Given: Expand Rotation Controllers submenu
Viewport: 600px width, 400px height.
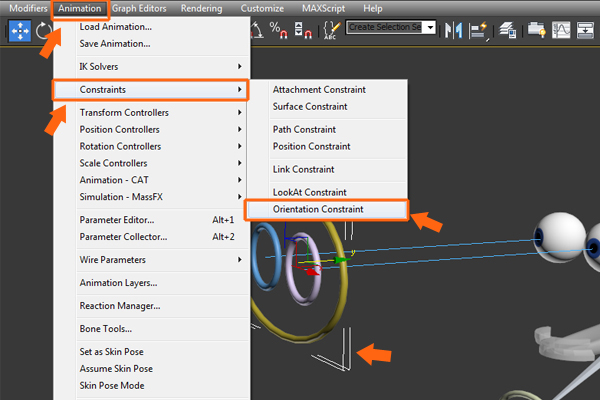Looking at the screenshot, I should (152, 146).
